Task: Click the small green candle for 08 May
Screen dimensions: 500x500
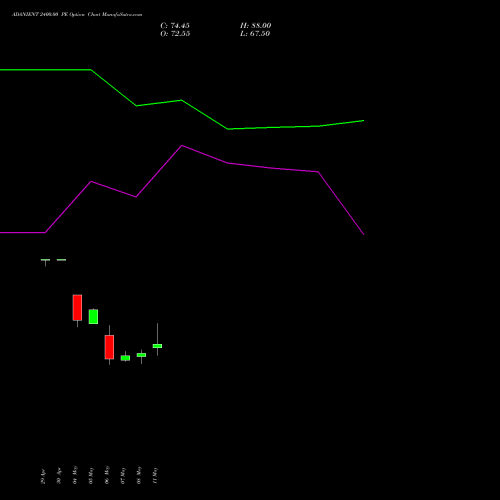Action: pyautogui.click(x=141, y=355)
